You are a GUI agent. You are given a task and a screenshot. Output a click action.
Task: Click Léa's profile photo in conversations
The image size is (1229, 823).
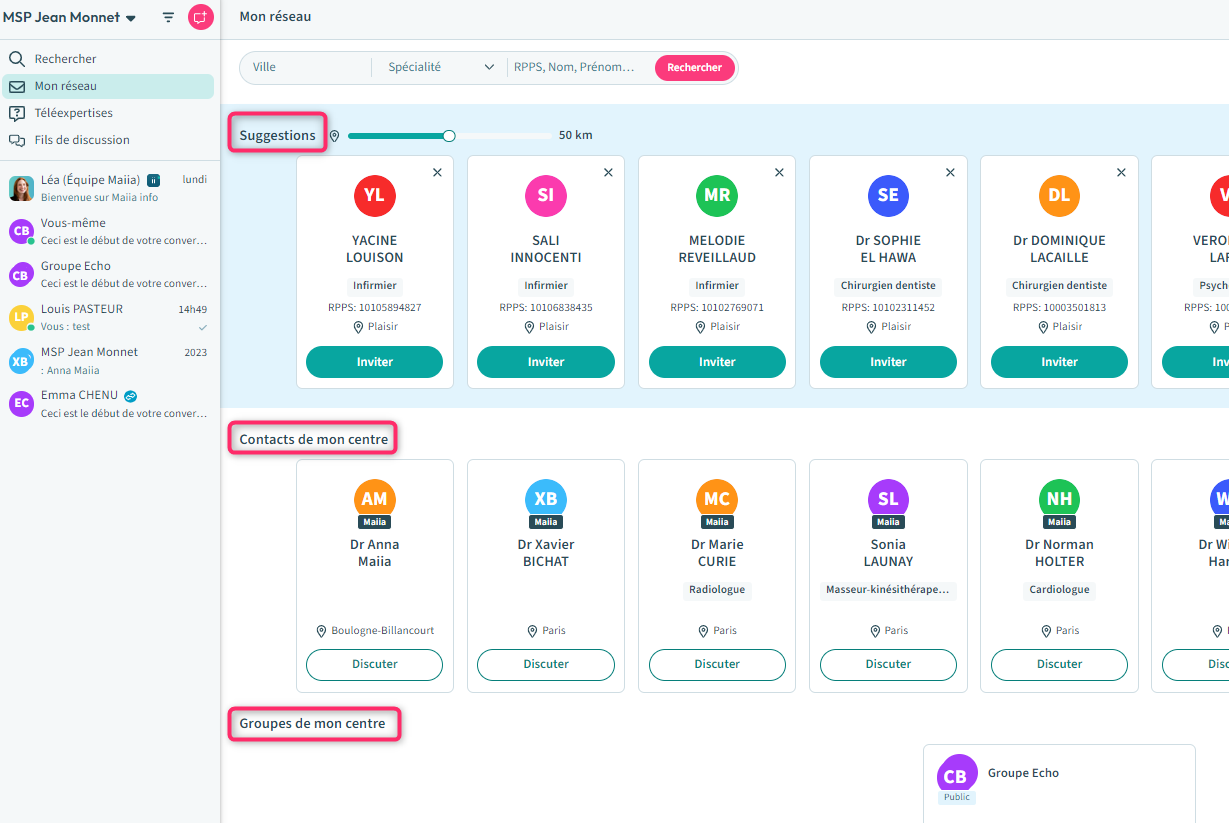[x=21, y=188]
